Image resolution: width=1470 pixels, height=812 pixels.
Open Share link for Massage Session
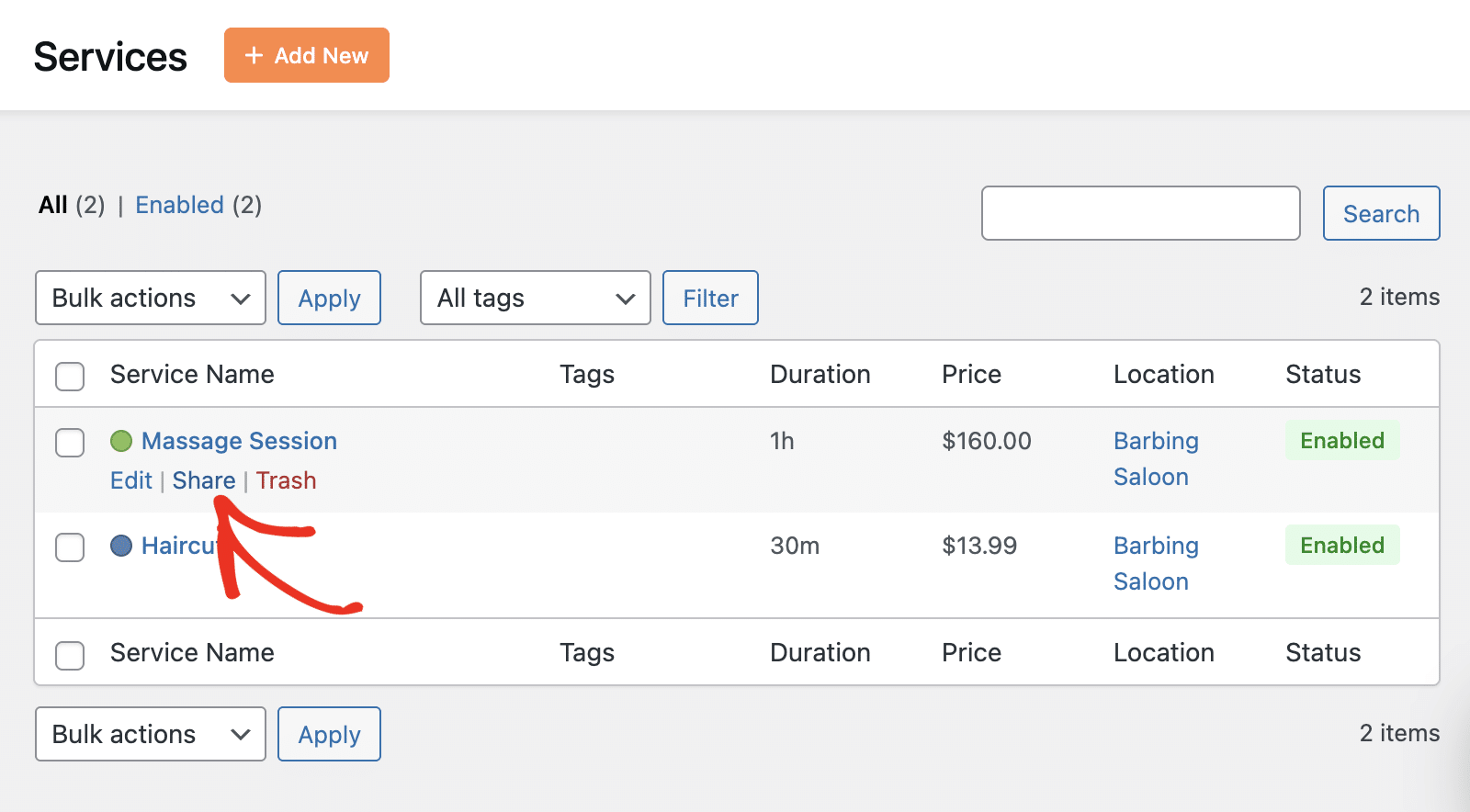[204, 480]
